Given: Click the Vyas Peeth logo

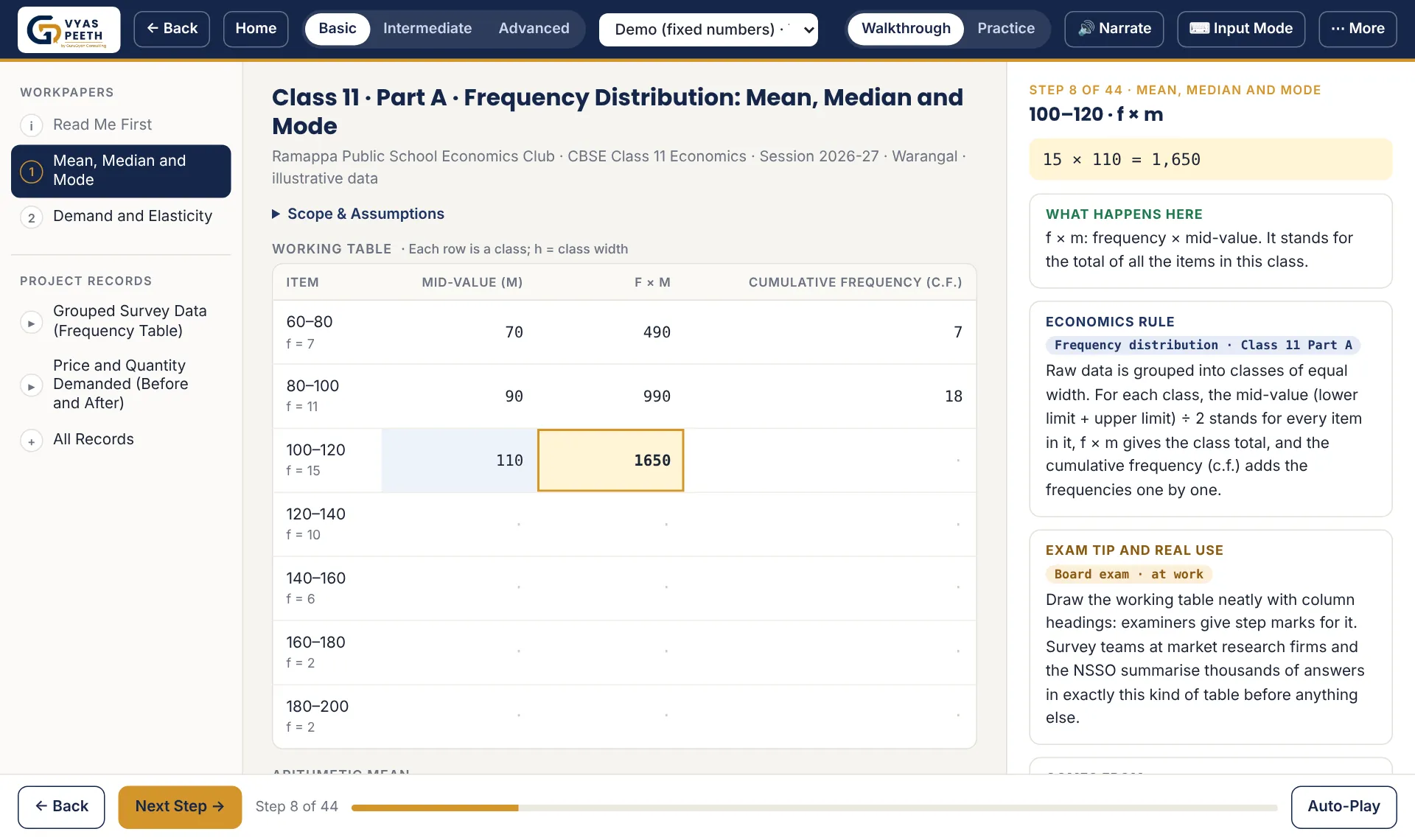Looking at the screenshot, I should (x=69, y=29).
